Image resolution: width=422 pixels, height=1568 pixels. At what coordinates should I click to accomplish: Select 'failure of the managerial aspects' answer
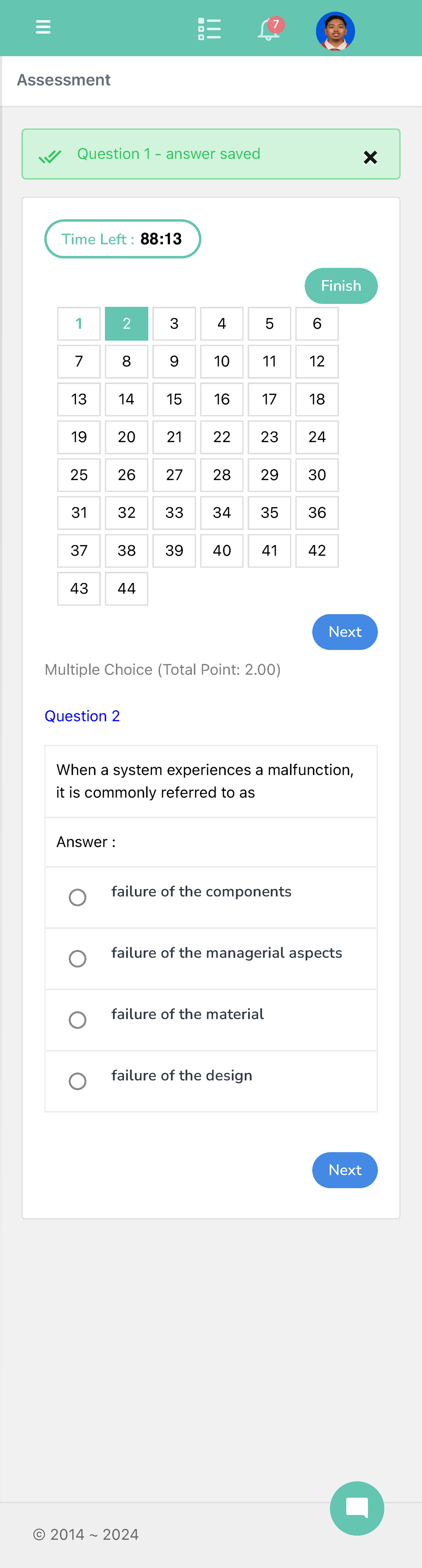click(77, 959)
